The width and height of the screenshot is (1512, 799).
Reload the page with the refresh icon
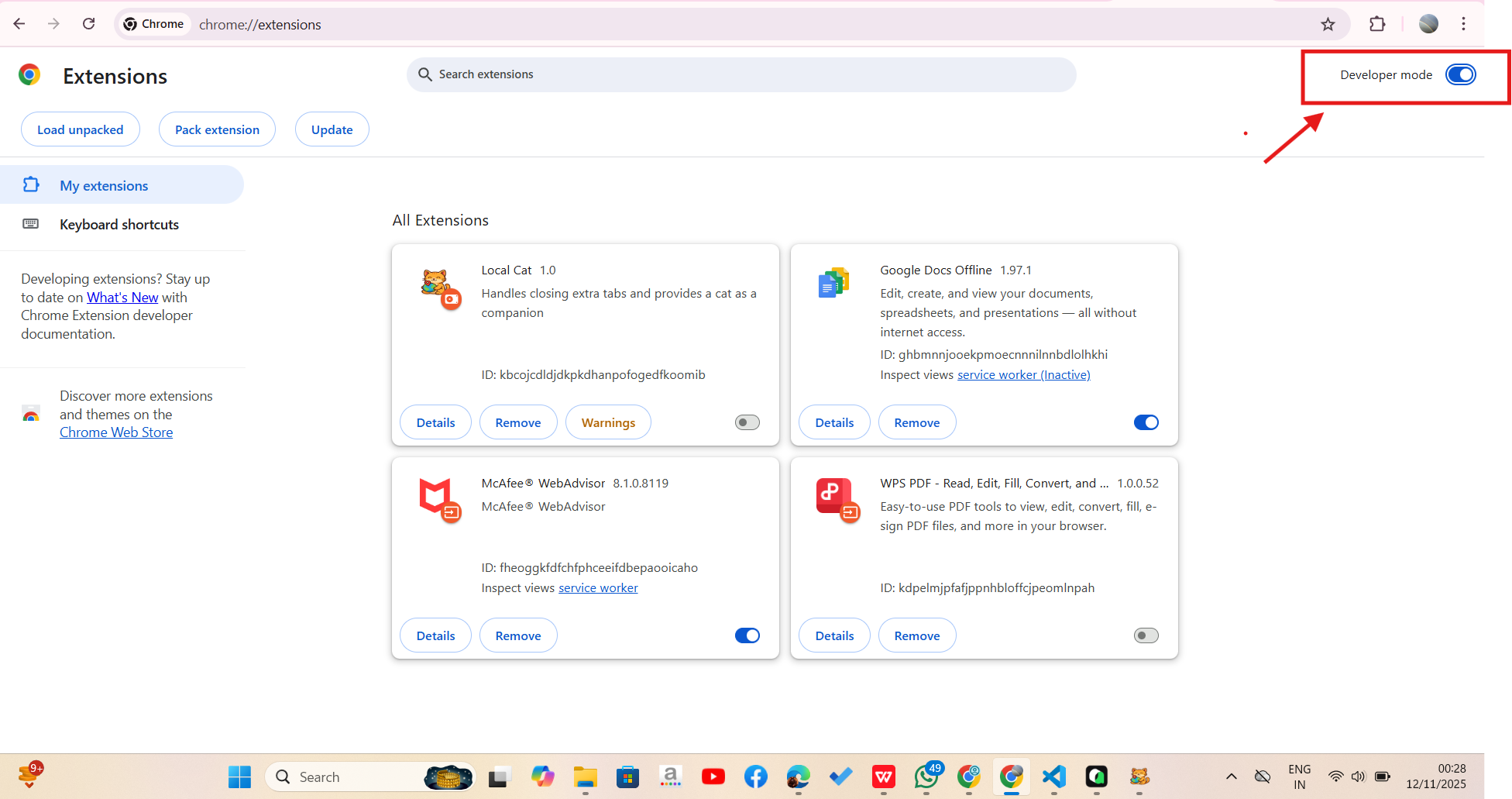[89, 24]
